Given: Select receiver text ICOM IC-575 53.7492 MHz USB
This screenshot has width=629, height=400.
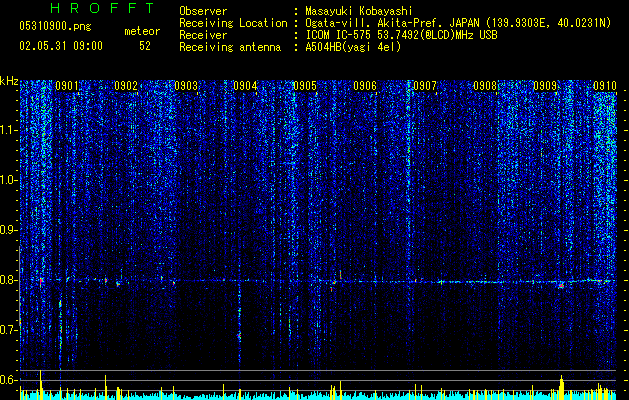Looking at the screenshot, I should point(401,35).
